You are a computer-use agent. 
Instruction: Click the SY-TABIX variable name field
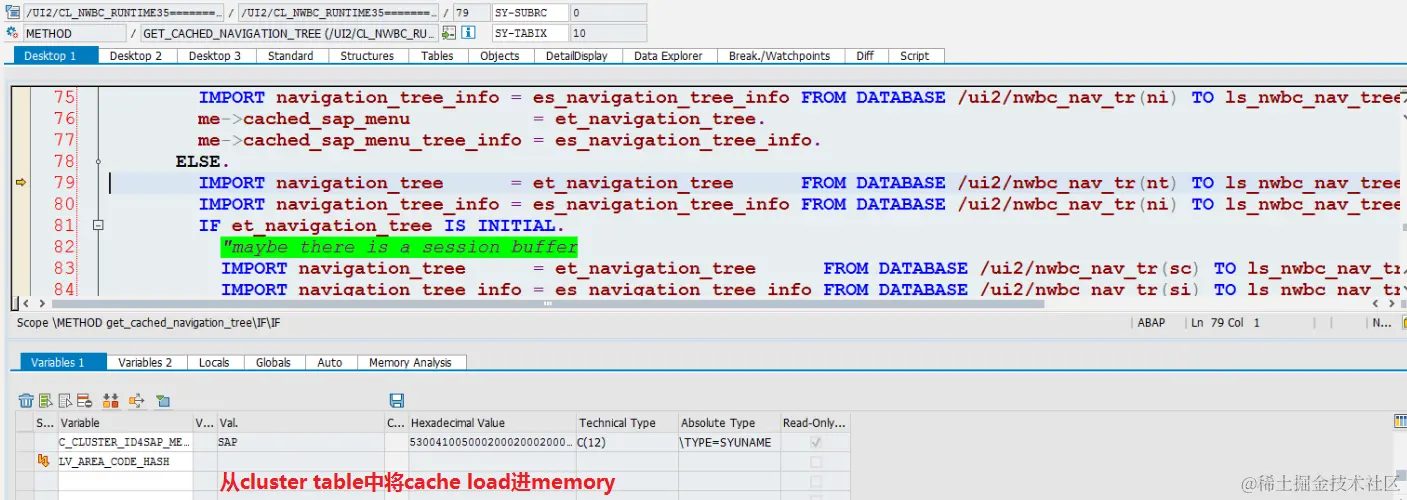tap(530, 33)
